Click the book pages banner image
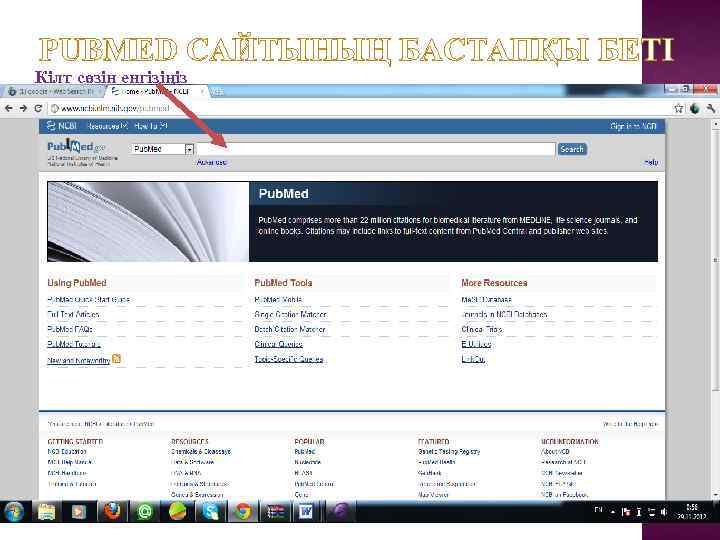This screenshot has width=720, height=540. tap(148, 221)
